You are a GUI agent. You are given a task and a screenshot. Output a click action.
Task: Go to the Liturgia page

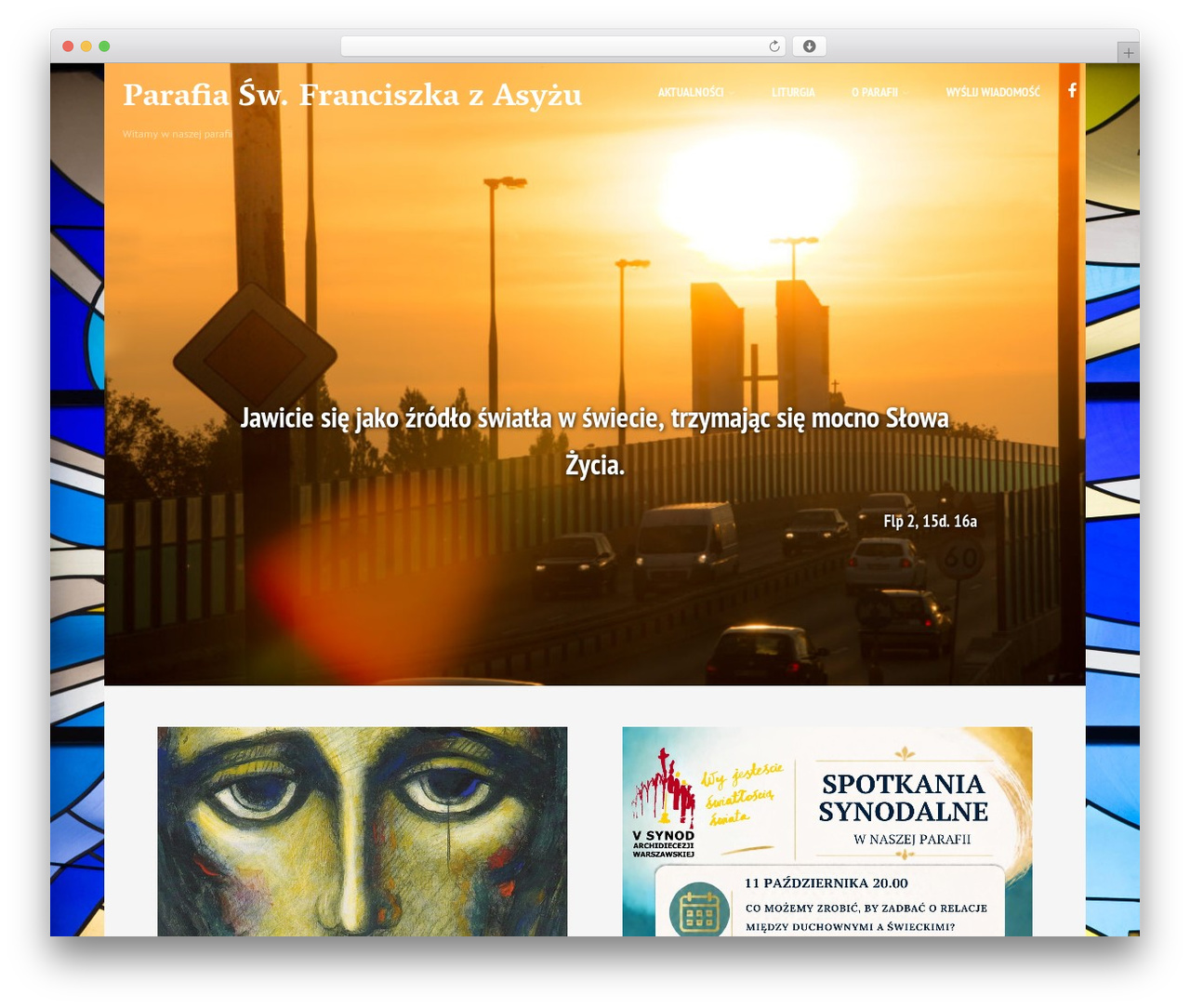point(793,92)
